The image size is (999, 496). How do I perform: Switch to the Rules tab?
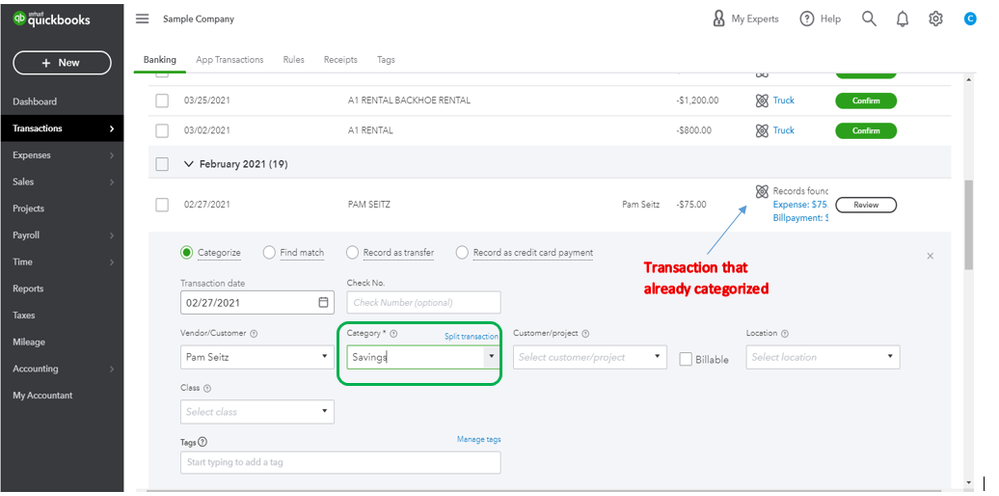coord(294,59)
